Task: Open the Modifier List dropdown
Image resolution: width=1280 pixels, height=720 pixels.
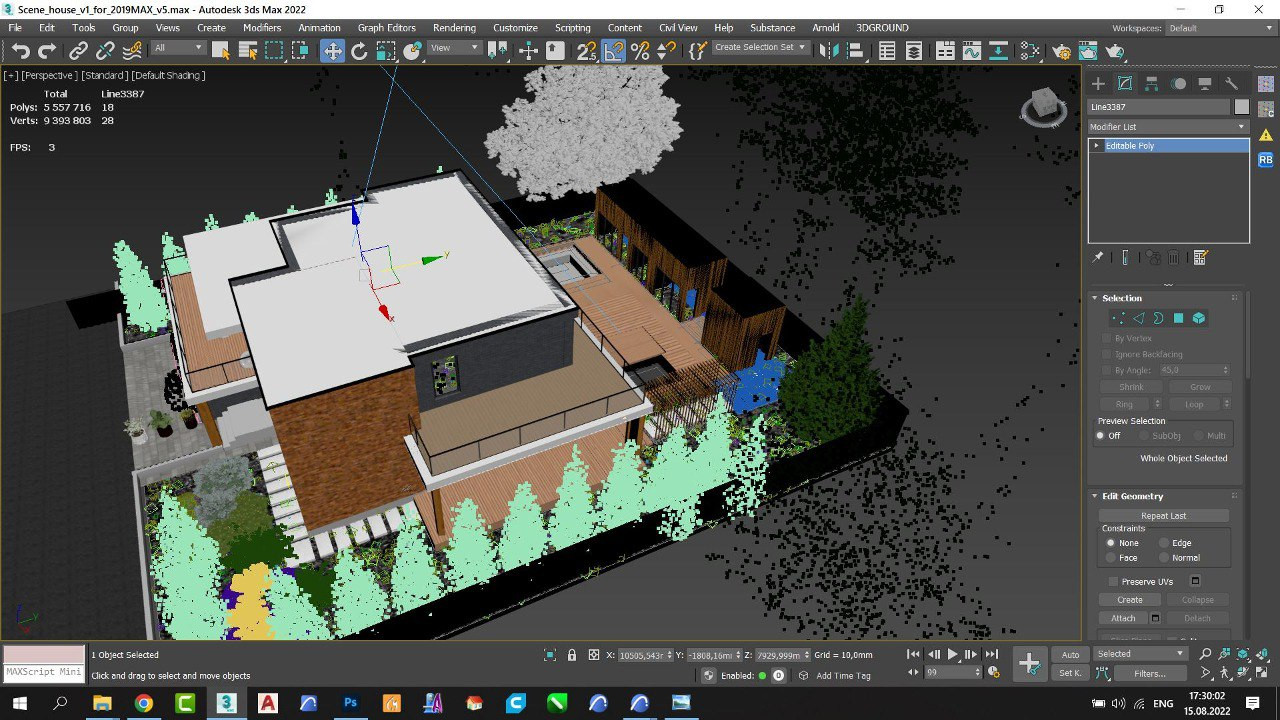Action: (1168, 127)
